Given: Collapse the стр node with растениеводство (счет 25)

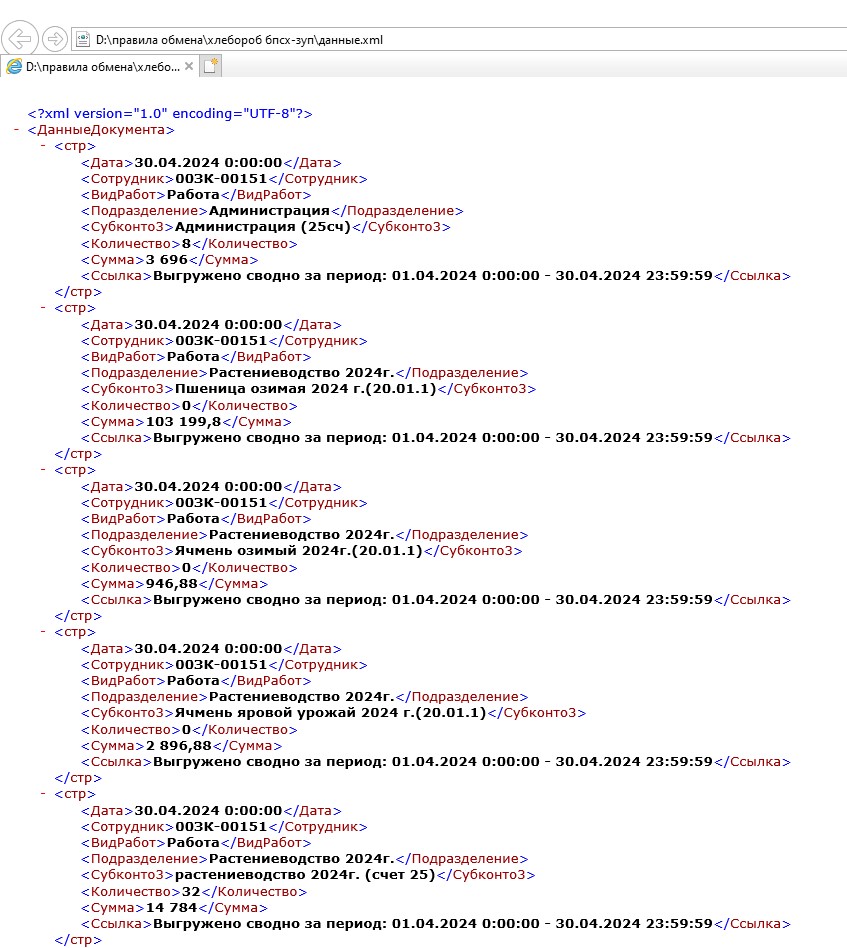Looking at the screenshot, I should 43,794.
